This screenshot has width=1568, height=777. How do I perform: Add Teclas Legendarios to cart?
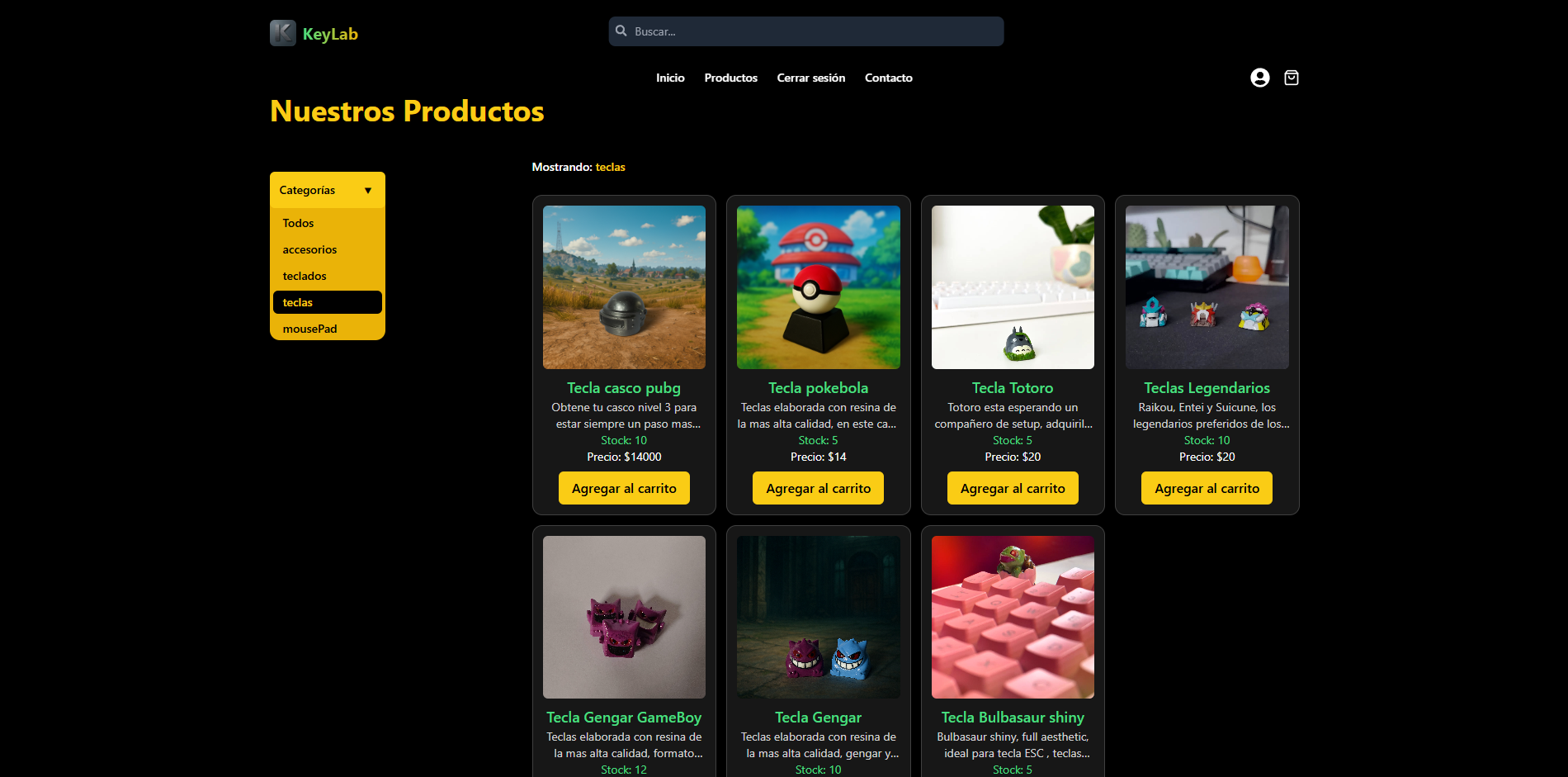coord(1207,488)
